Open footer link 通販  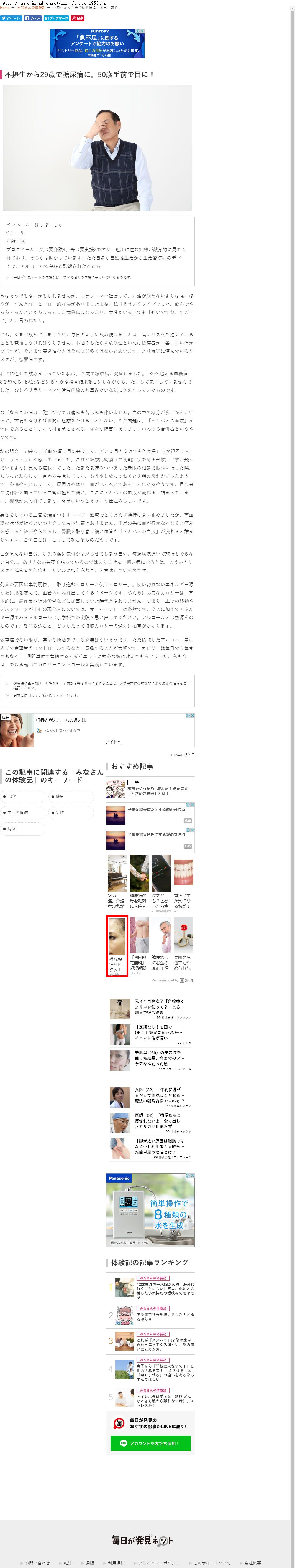(89, 1563)
